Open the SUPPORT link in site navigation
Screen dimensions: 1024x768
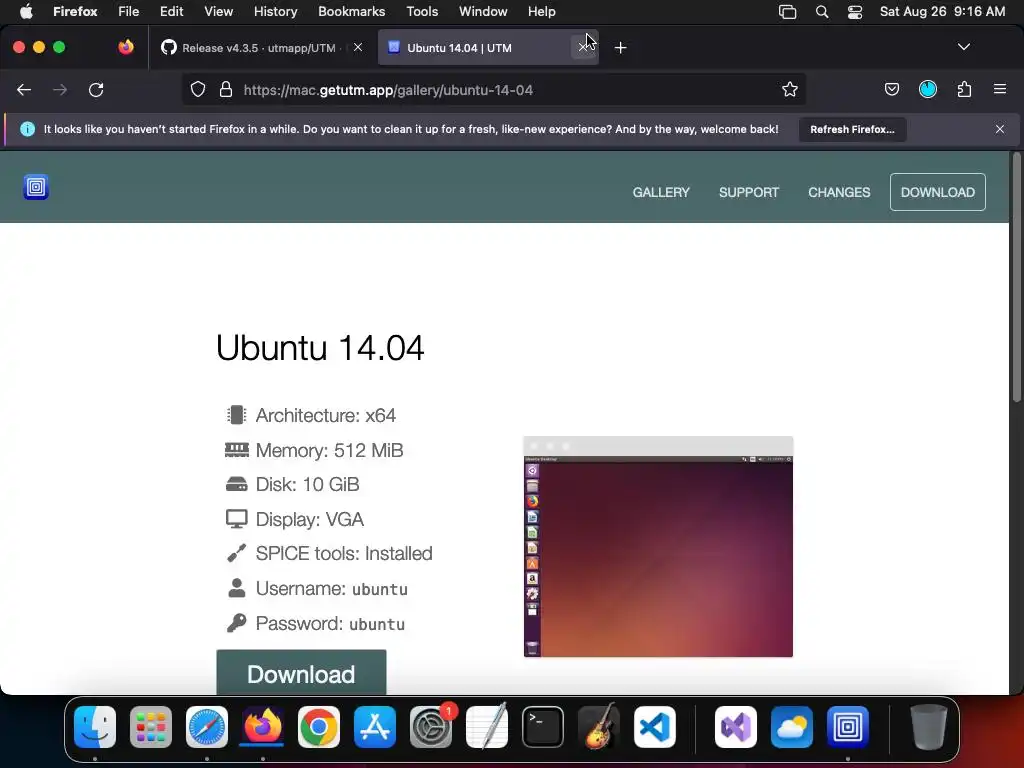748,192
